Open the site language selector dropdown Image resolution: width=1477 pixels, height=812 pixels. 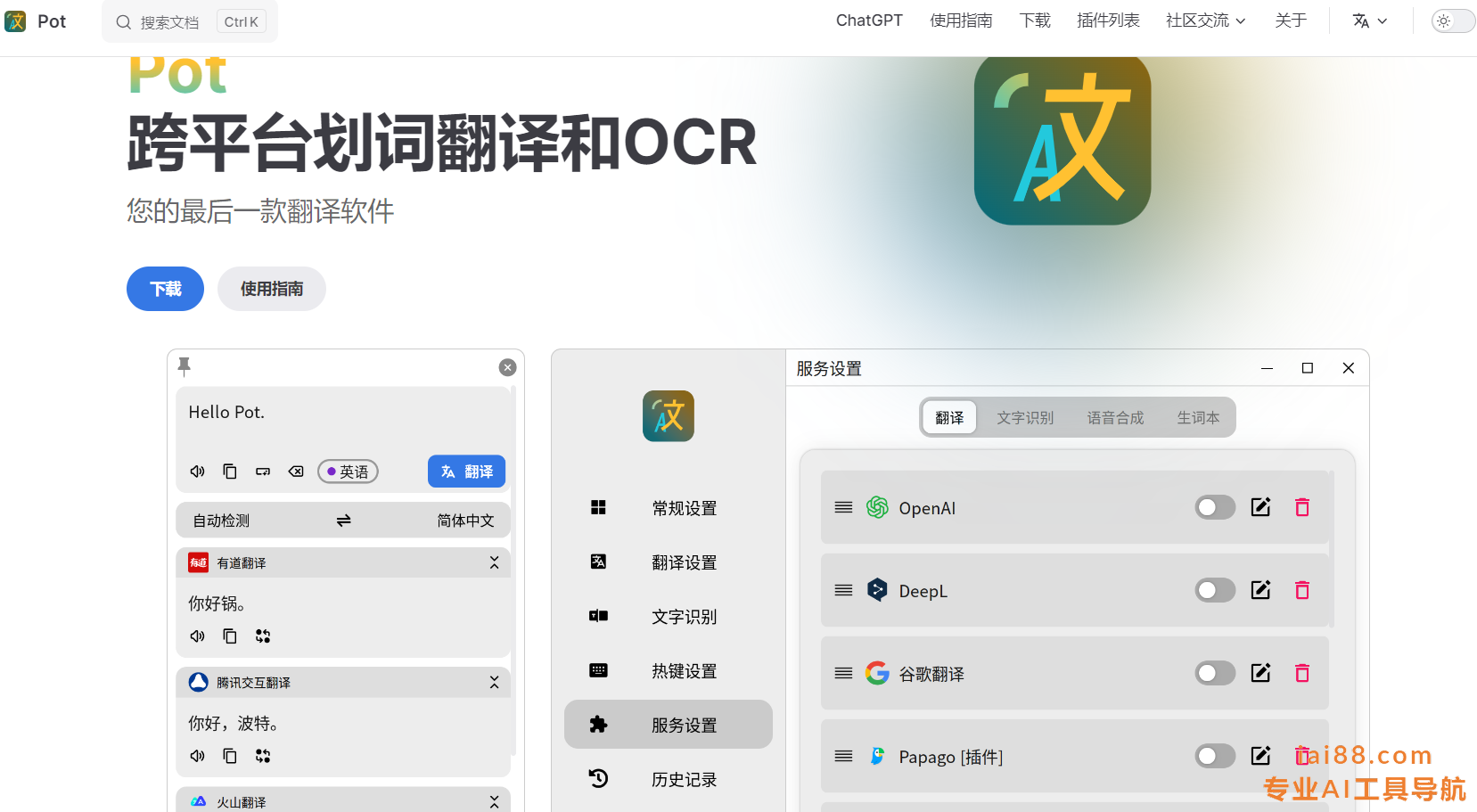(x=1369, y=21)
